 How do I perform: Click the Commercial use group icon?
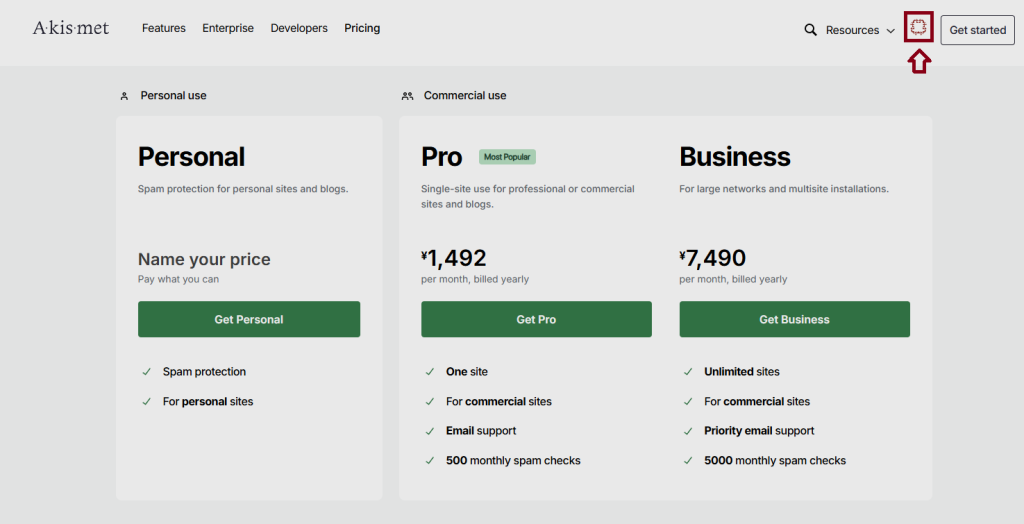pos(407,96)
